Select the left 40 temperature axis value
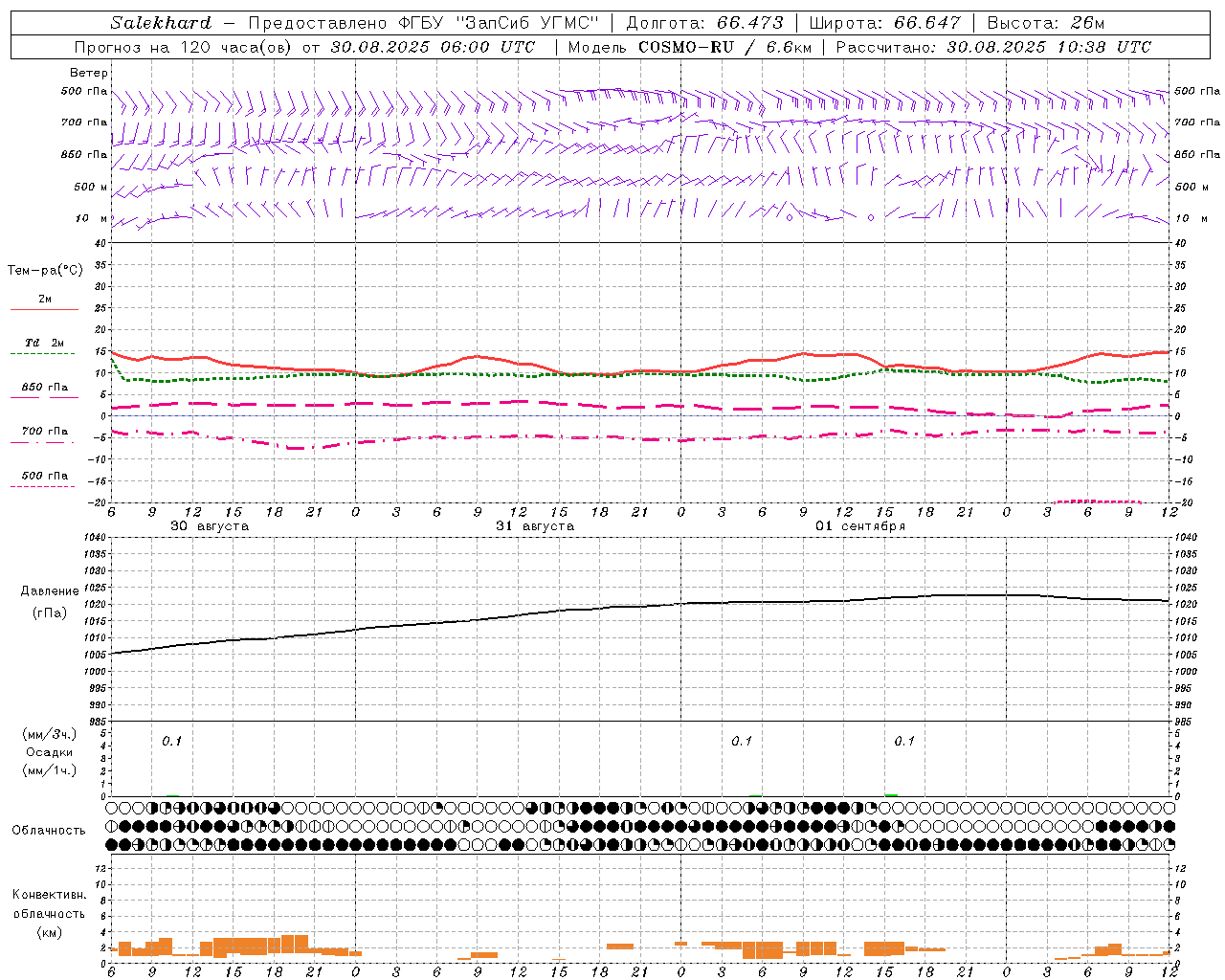Screen dimensions: 1225x980 click(100, 243)
